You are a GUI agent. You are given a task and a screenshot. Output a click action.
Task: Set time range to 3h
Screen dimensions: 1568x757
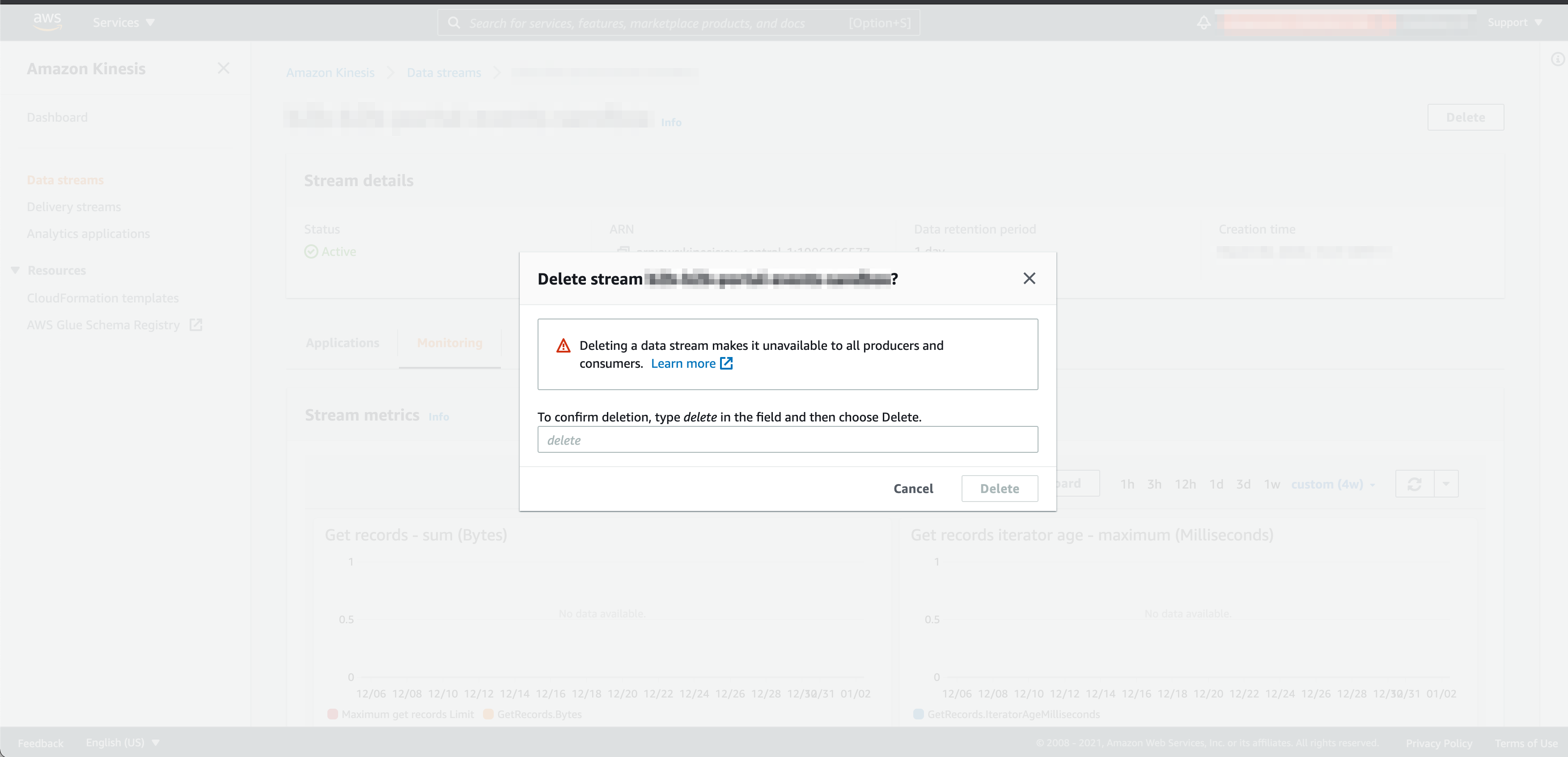(1154, 484)
